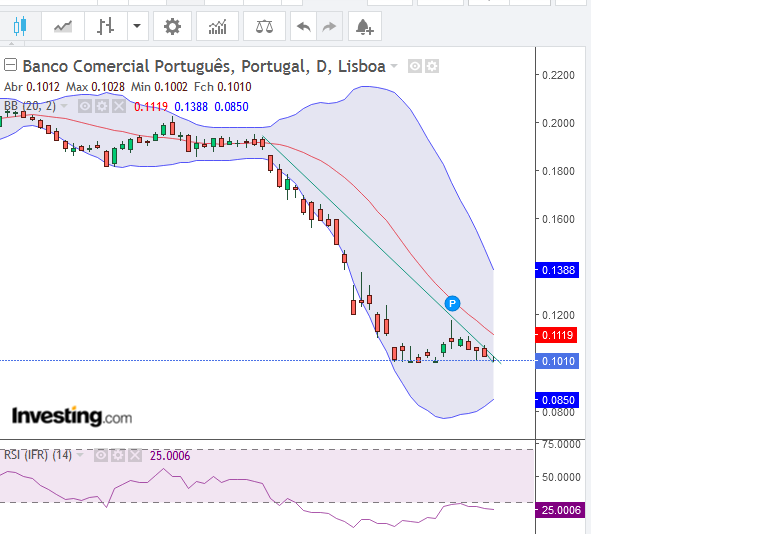Click the red 0.1119 basis price label

[x=556, y=335]
